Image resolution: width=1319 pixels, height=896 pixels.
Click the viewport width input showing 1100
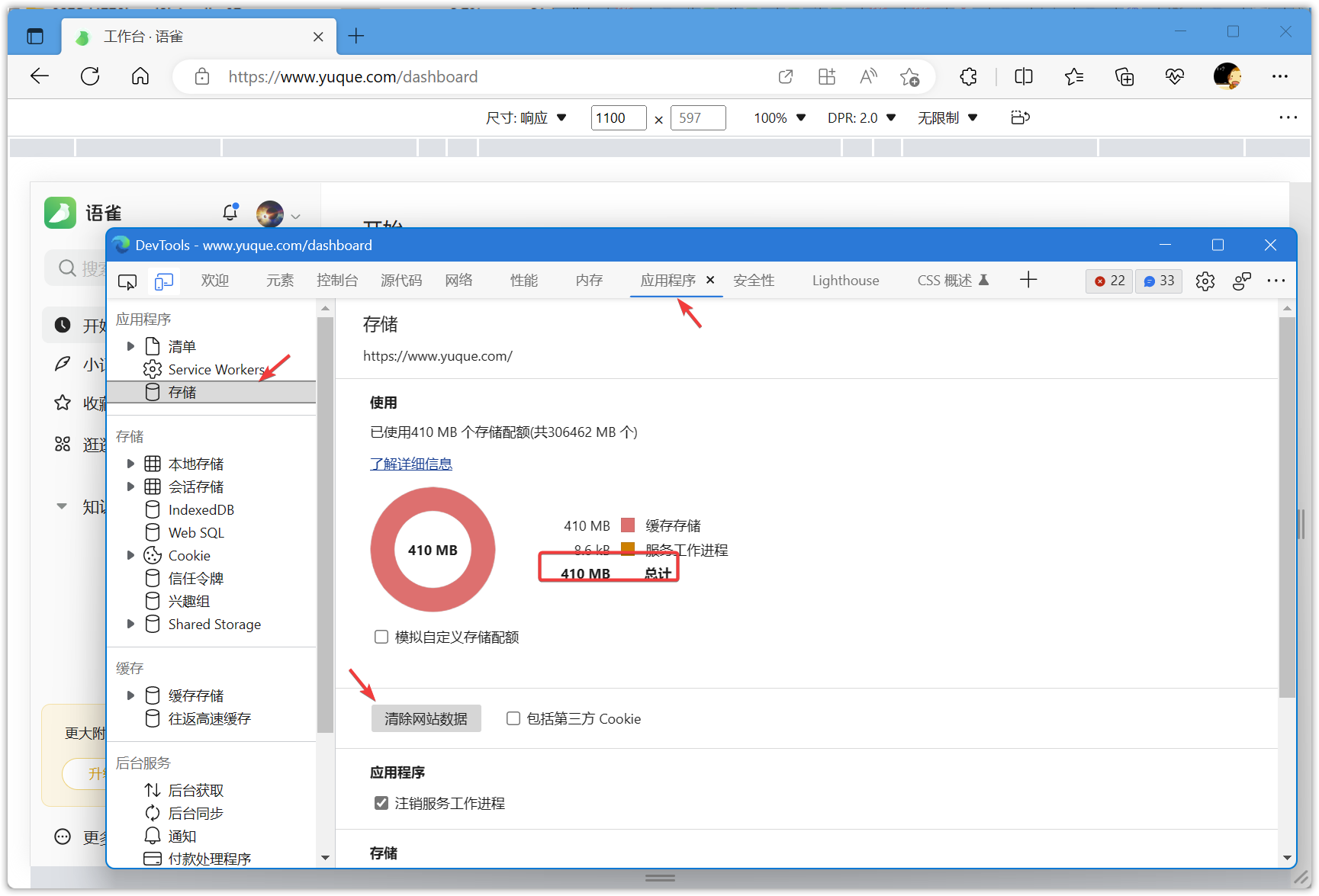pyautogui.click(x=618, y=117)
